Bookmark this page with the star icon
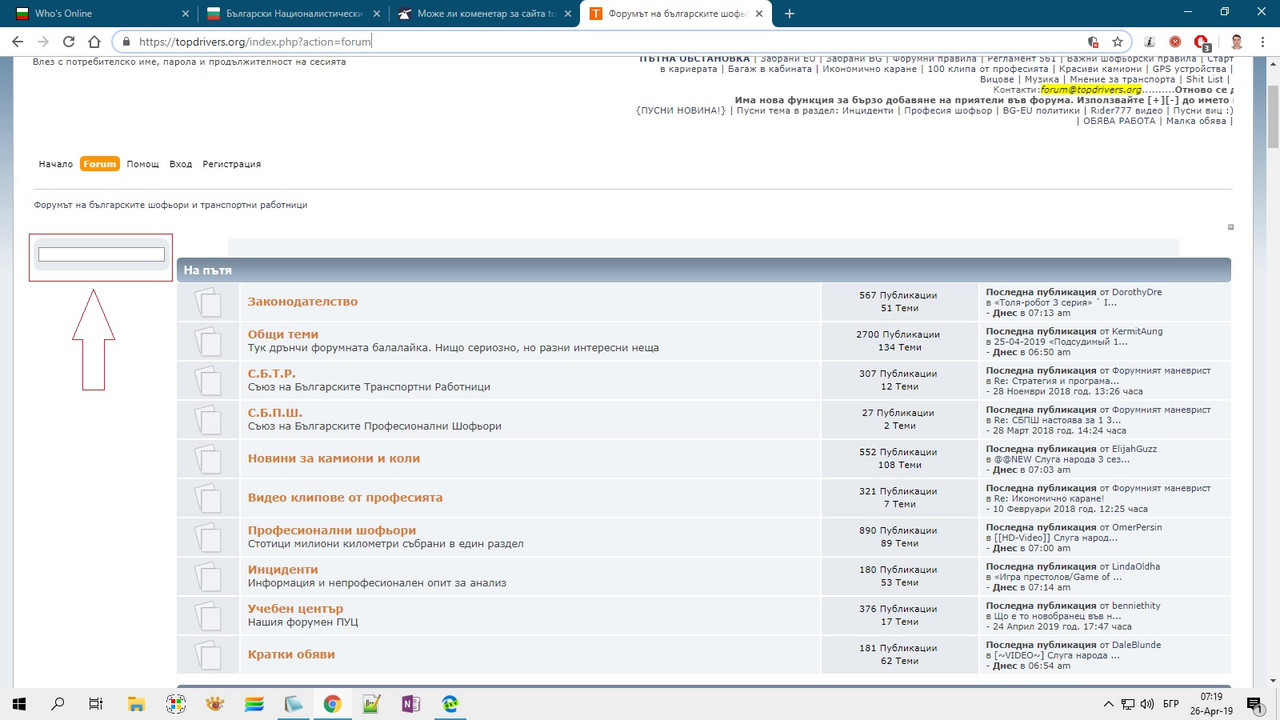This screenshot has height=720, width=1280. coord(1118,42)
